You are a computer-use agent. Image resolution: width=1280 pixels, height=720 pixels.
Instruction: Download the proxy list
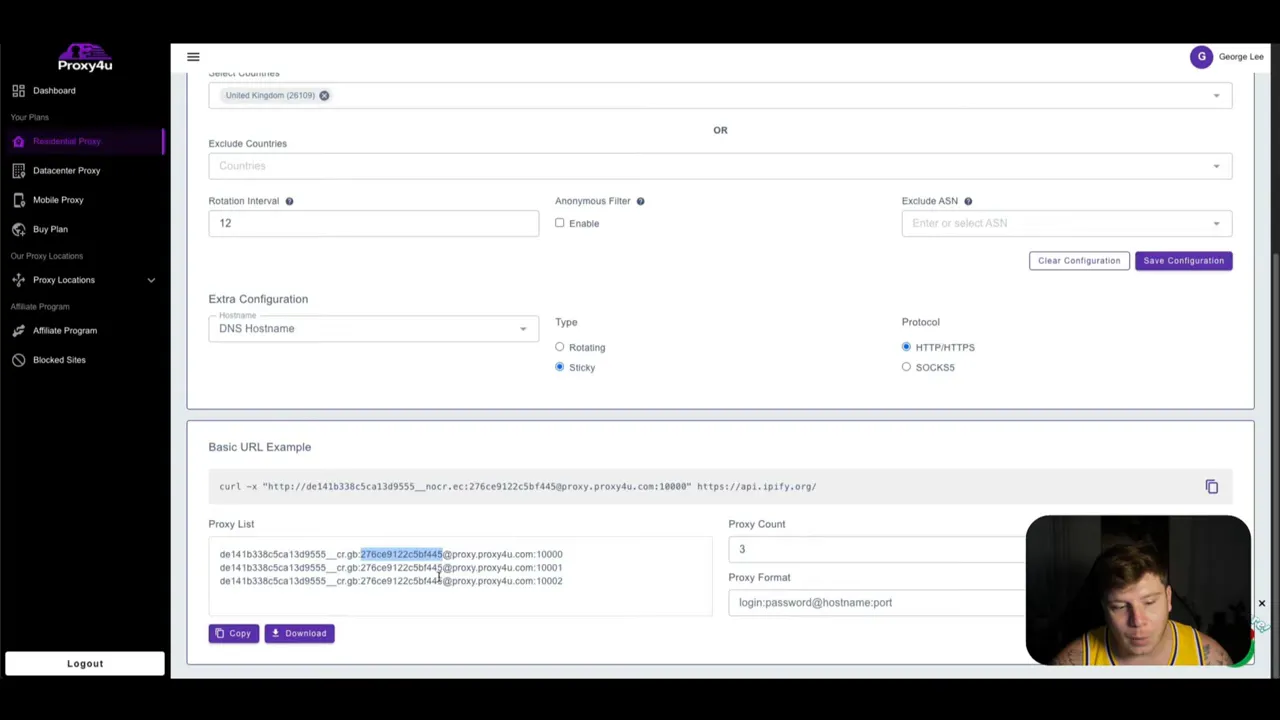[298, 632]
